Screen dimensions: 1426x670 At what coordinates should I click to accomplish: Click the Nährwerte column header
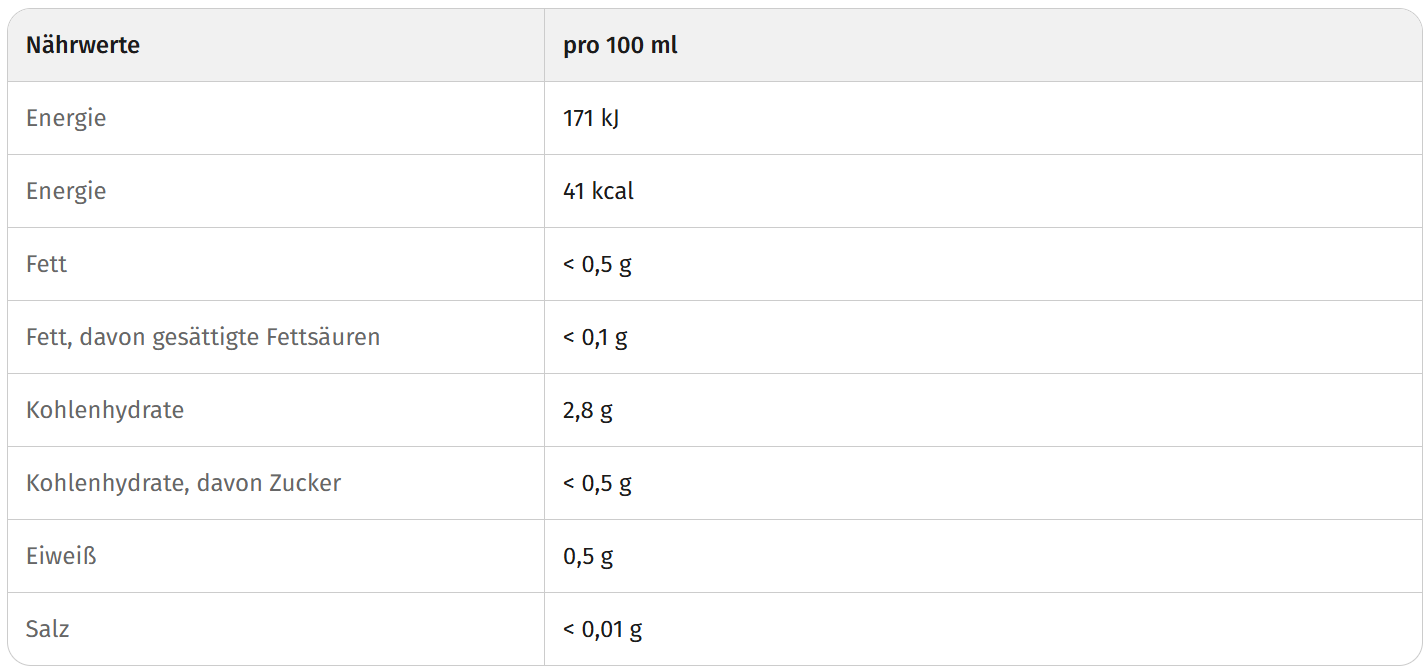pyautogui.click(x=83, y=45)
